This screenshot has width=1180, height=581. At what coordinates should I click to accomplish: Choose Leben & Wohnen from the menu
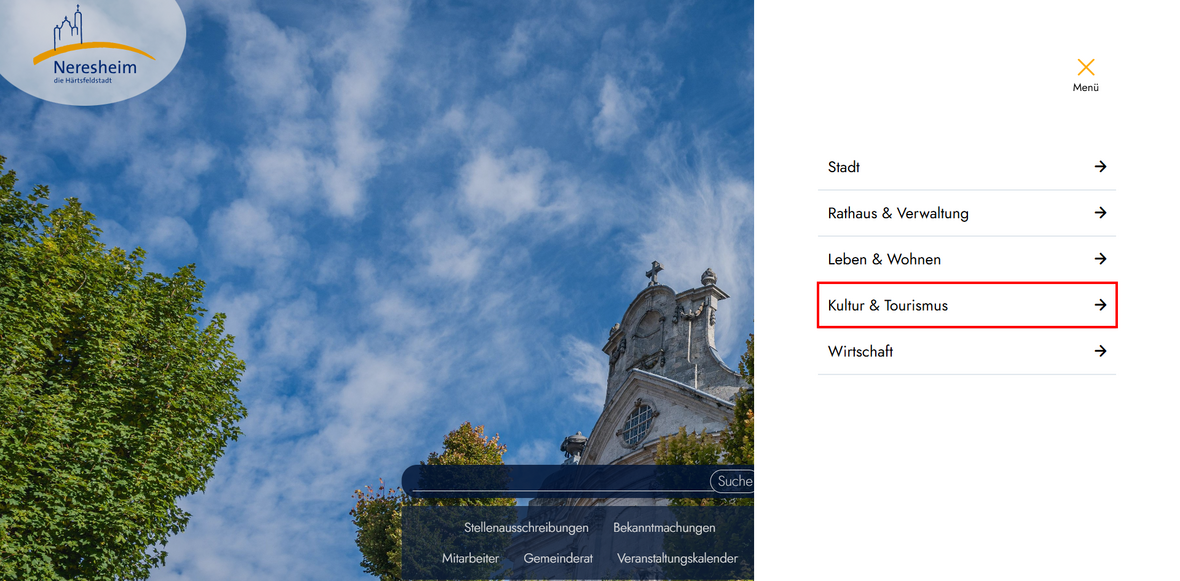pyautogui.click(x=884, y=259)
